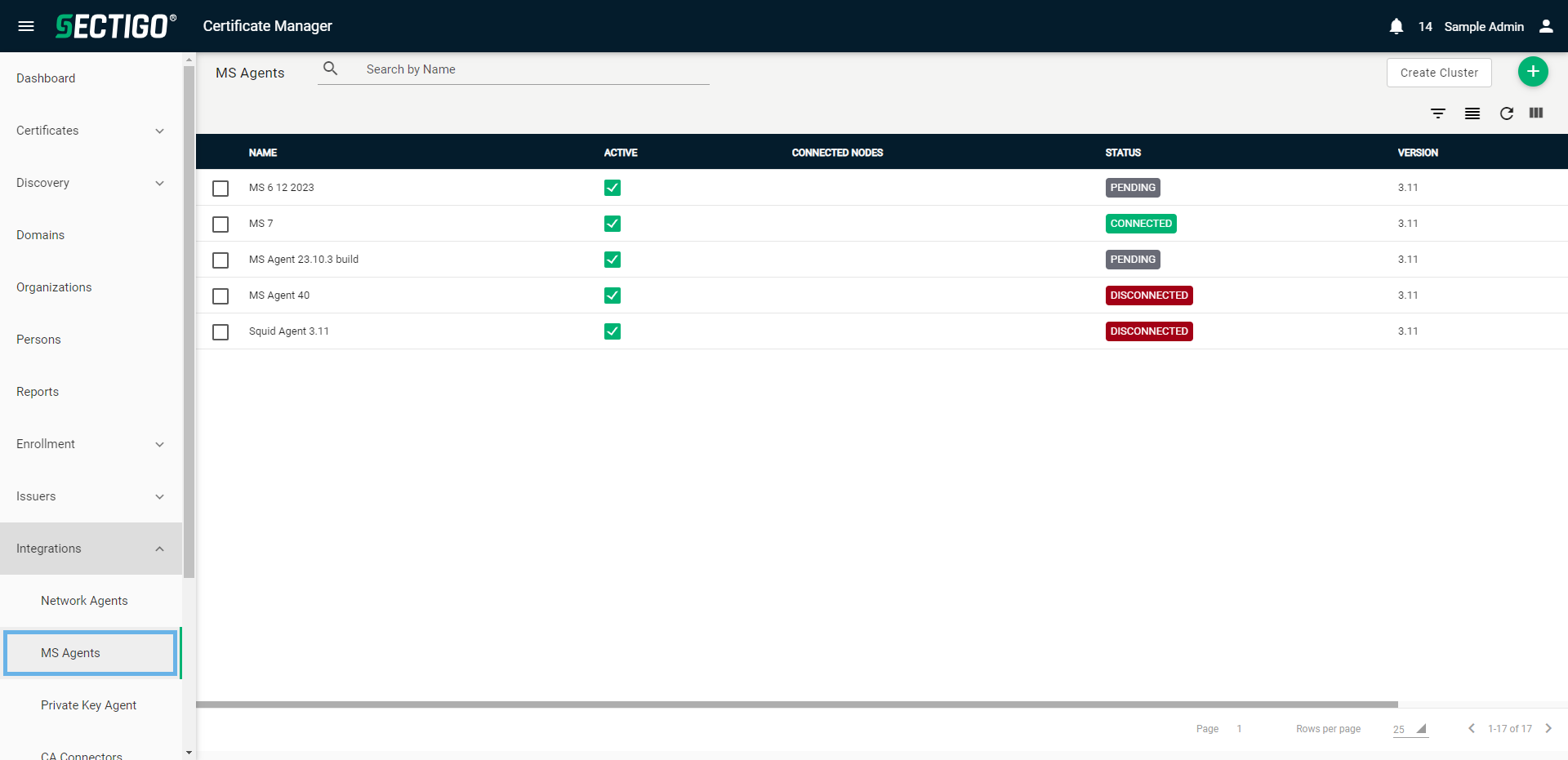Toggle the Active checkmark for MS 7
1568x760 pixels.
coord(612,224)
